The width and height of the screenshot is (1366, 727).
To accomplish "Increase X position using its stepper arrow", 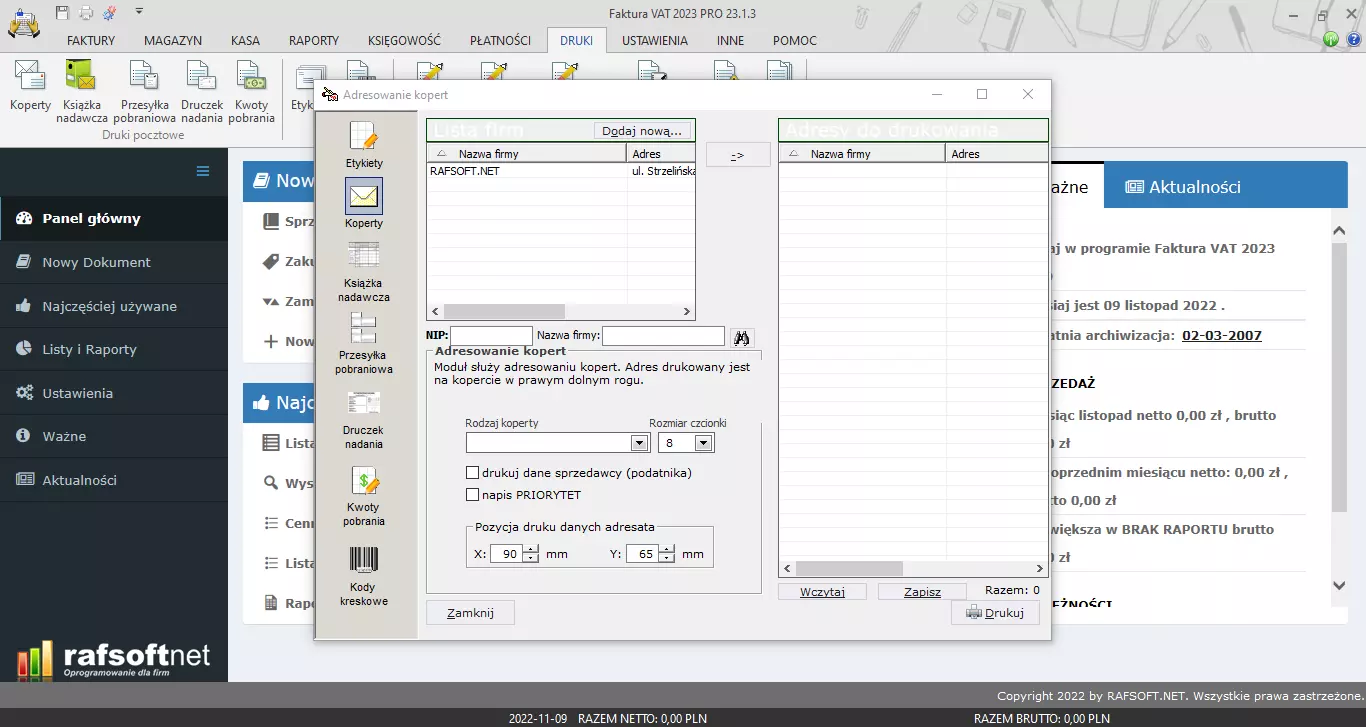I will pyautogui.click(x=530, y=548).
